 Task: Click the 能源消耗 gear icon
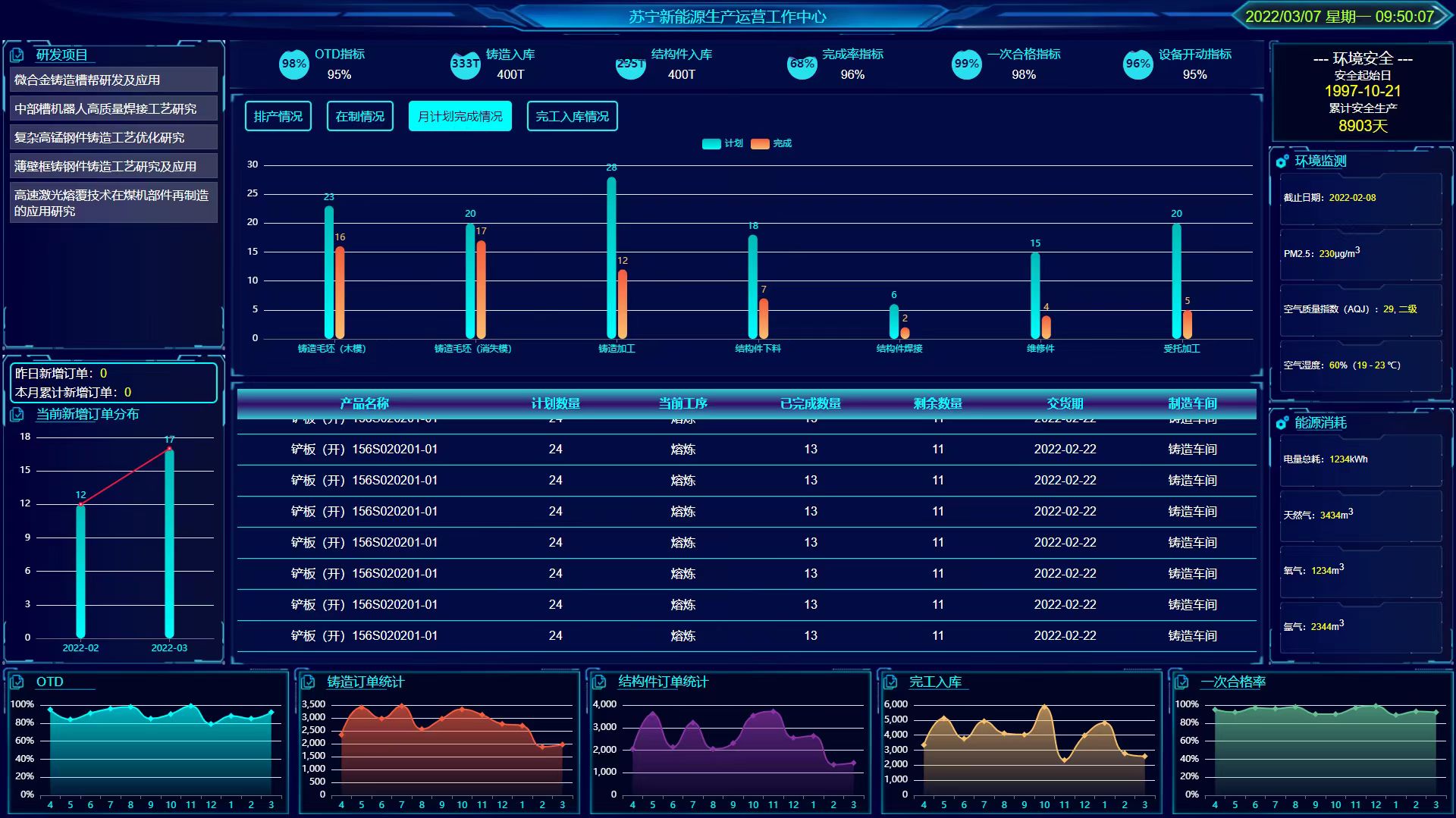[x=1282, y=423]
